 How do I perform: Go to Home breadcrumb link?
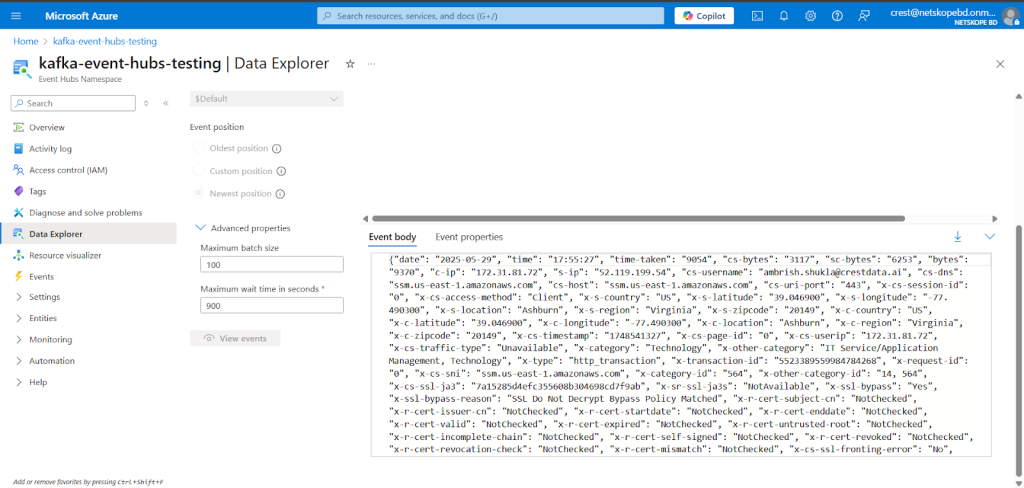(x=25, y=41)
